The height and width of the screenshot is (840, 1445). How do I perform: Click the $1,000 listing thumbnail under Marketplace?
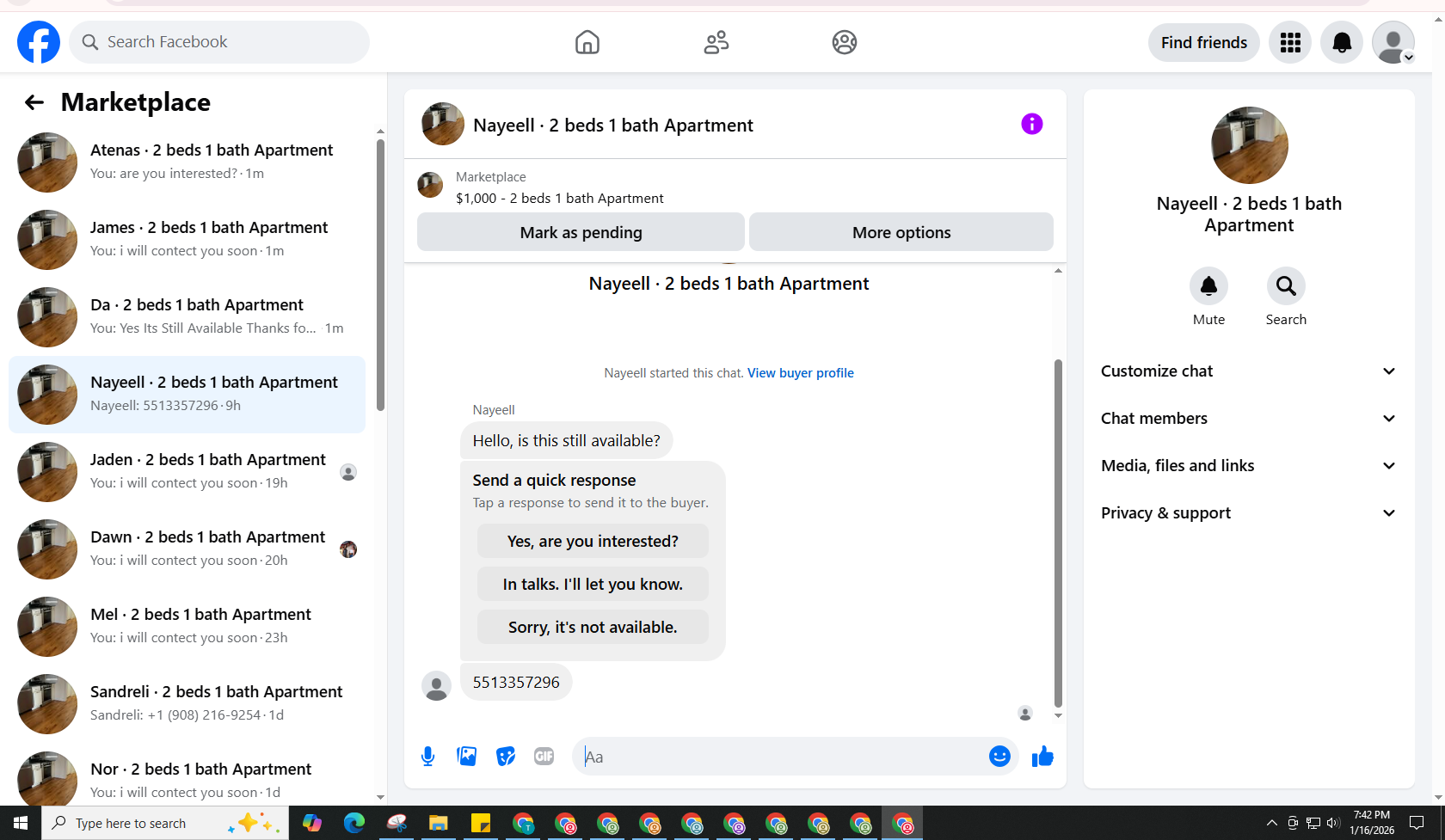tap(430, 185)
